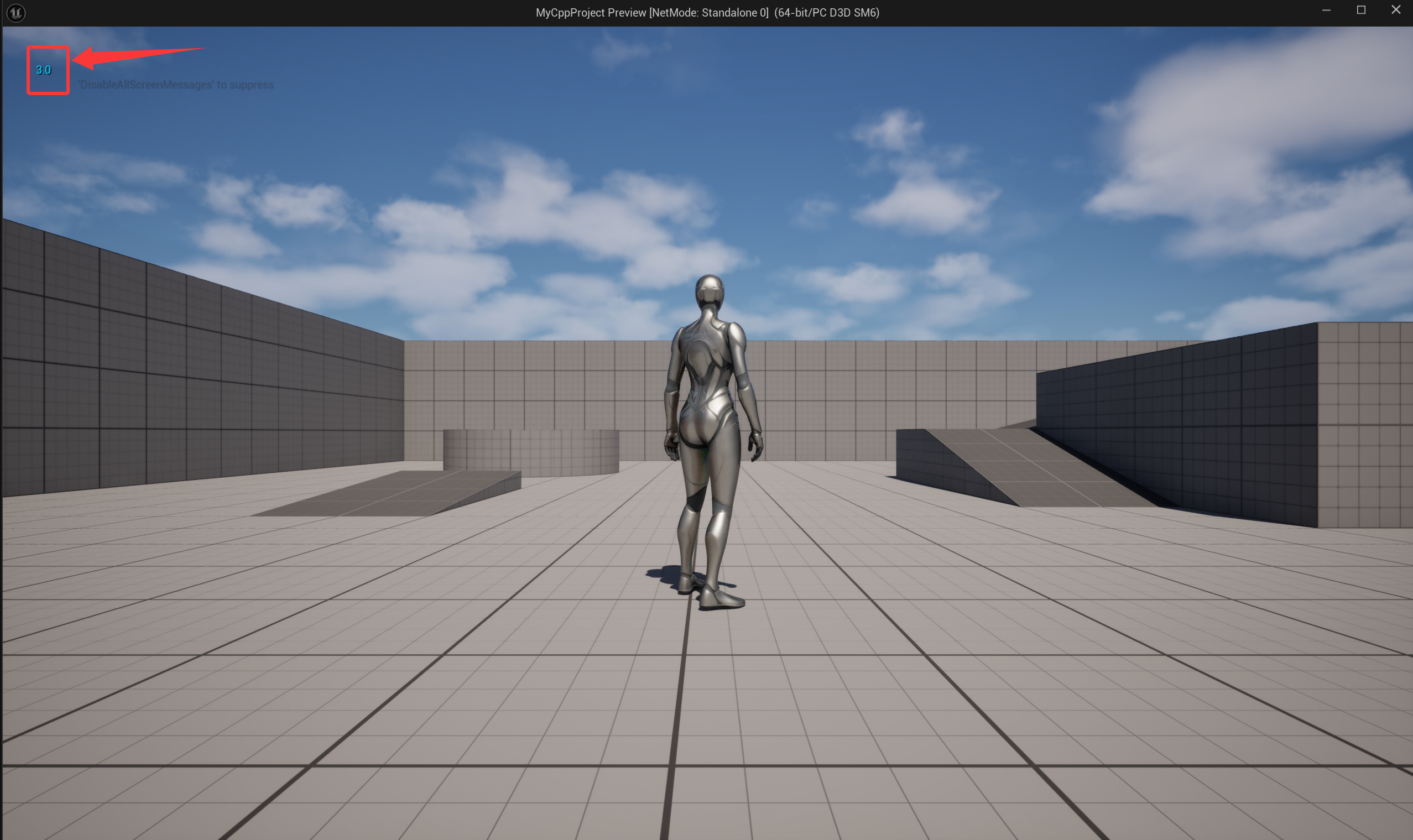Click the back wall behind the cylinder
This screenshot has width=1413, height=840.
(532, 385)
